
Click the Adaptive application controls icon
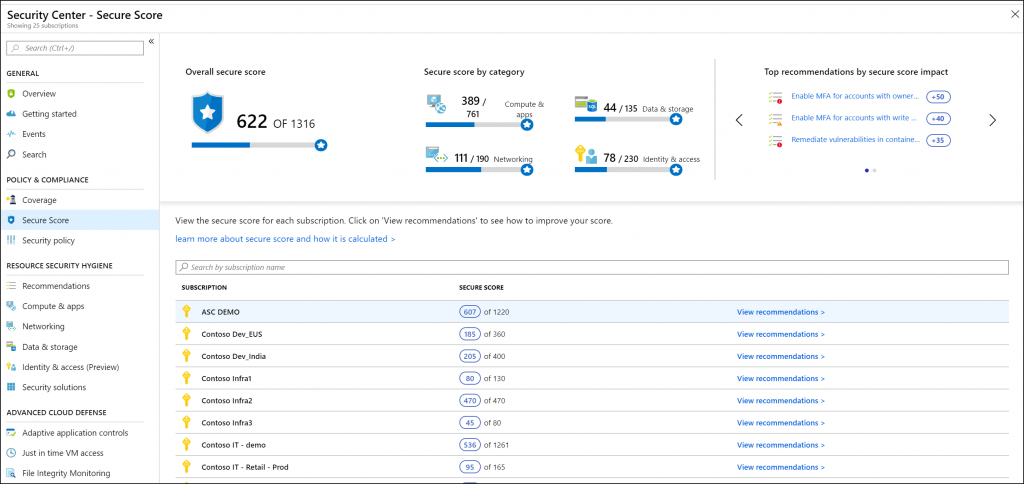pyautogui.click(x=10, y=432)
